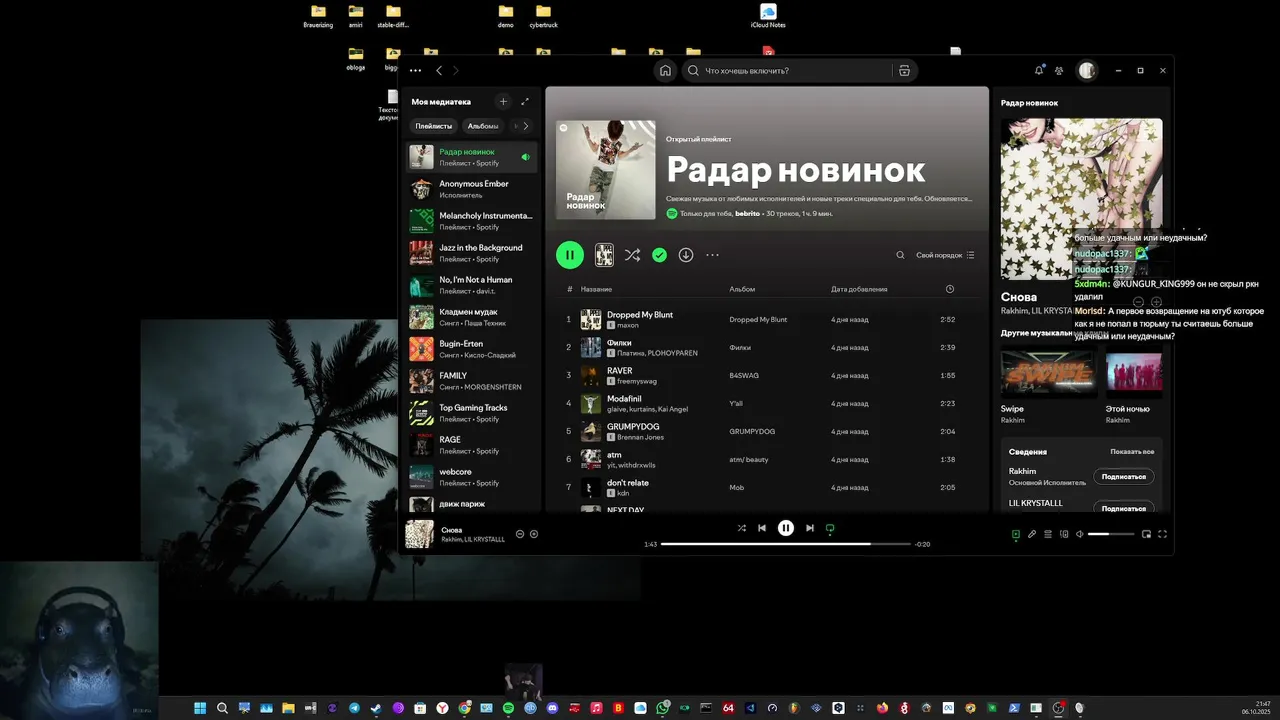Screen dimensions: 1280x720
Task: Filter the library by Альбомы
Action: coord(483,126)
